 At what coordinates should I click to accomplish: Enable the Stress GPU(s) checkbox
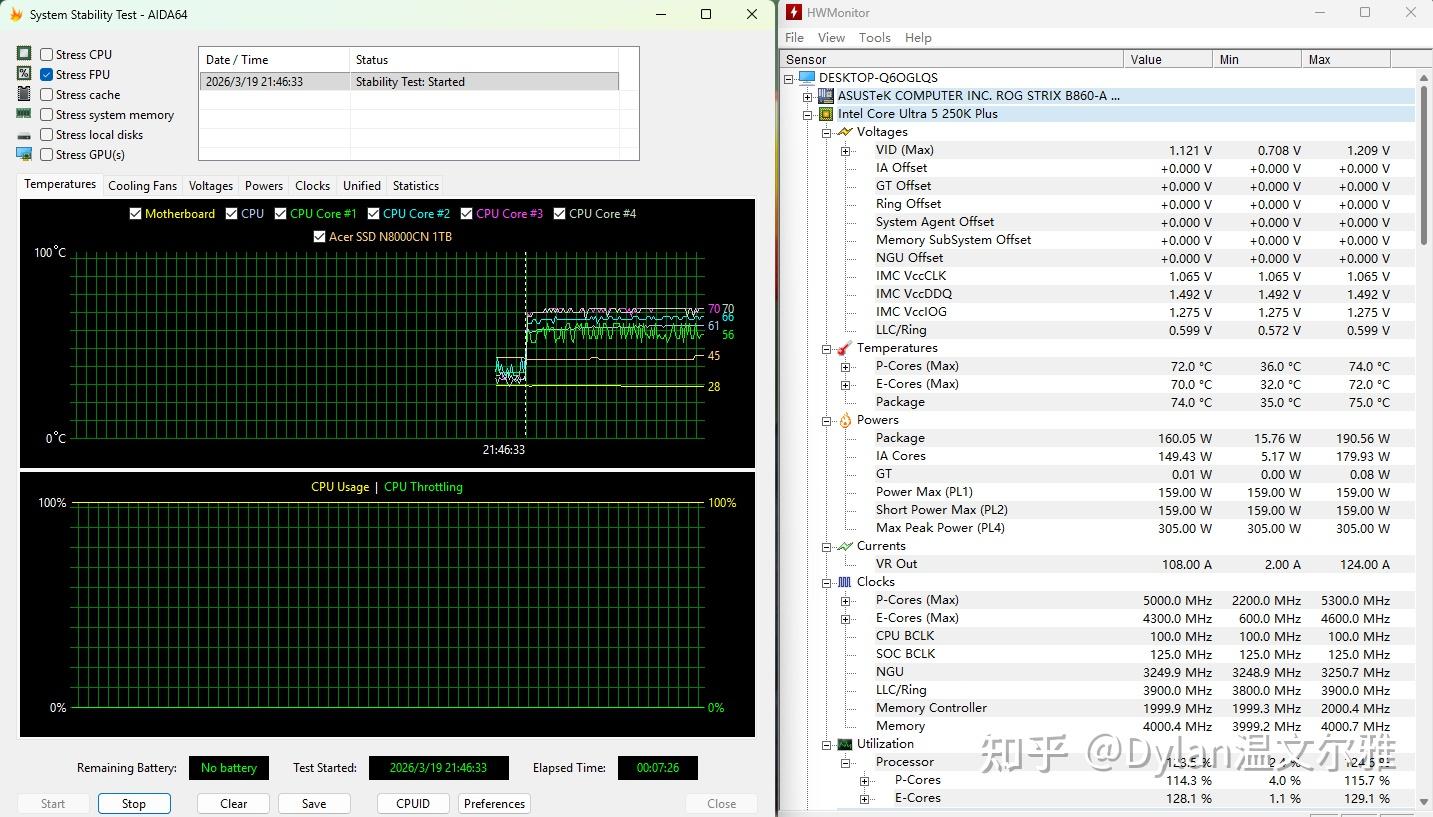(x=46, y=154)
